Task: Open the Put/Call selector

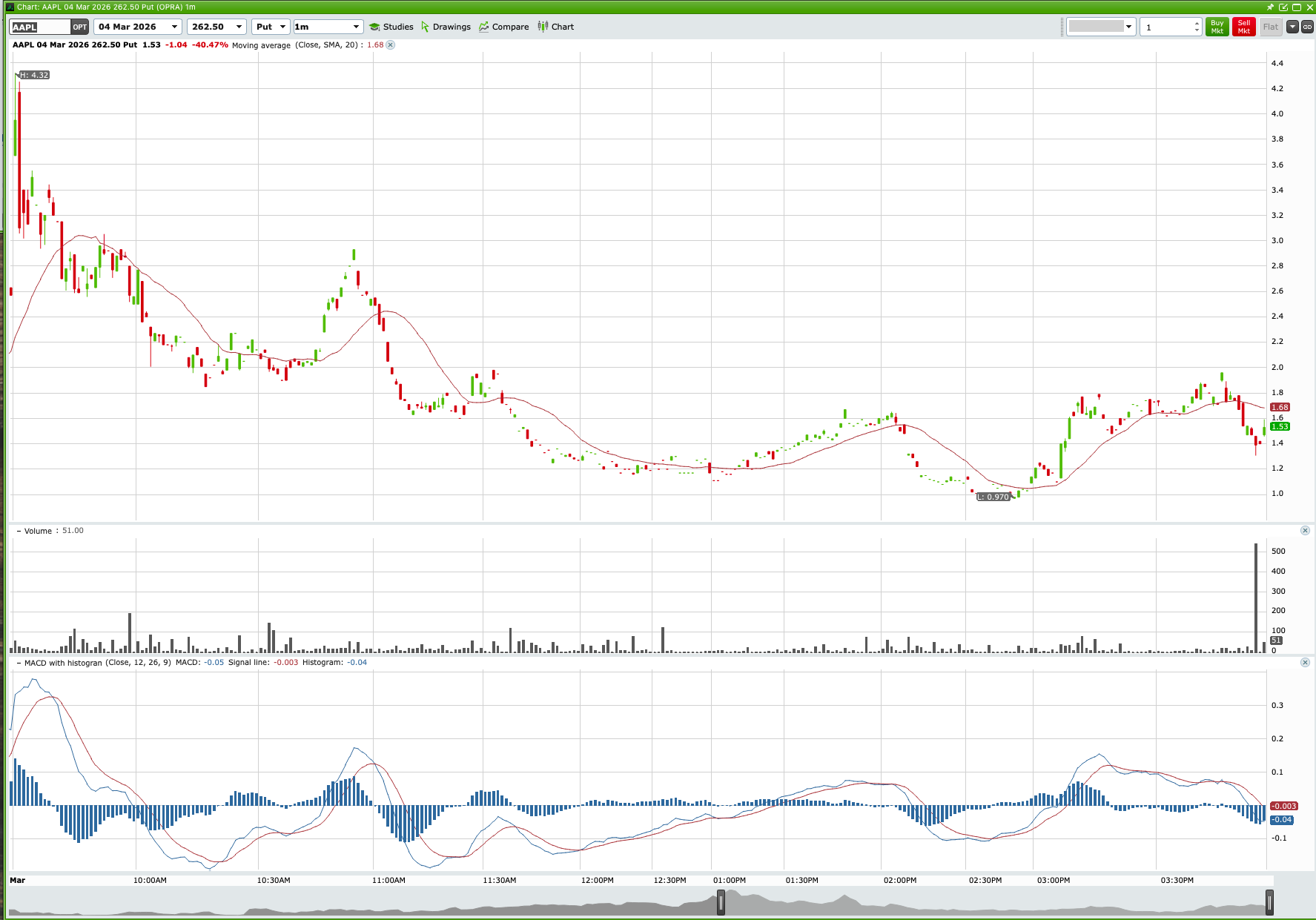Action: (282, 26)
